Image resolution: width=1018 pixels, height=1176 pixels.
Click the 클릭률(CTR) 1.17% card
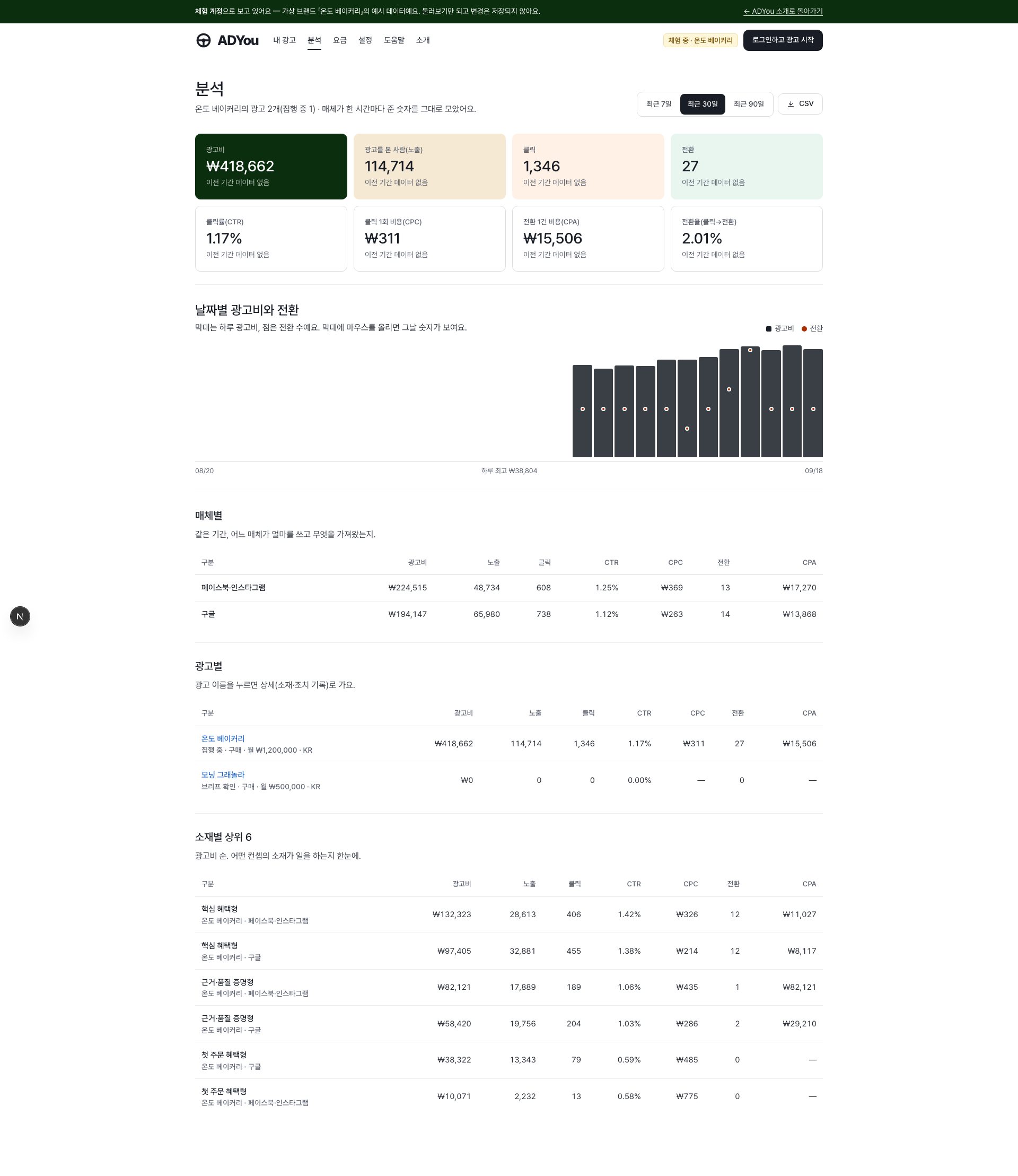coord(271,239)
